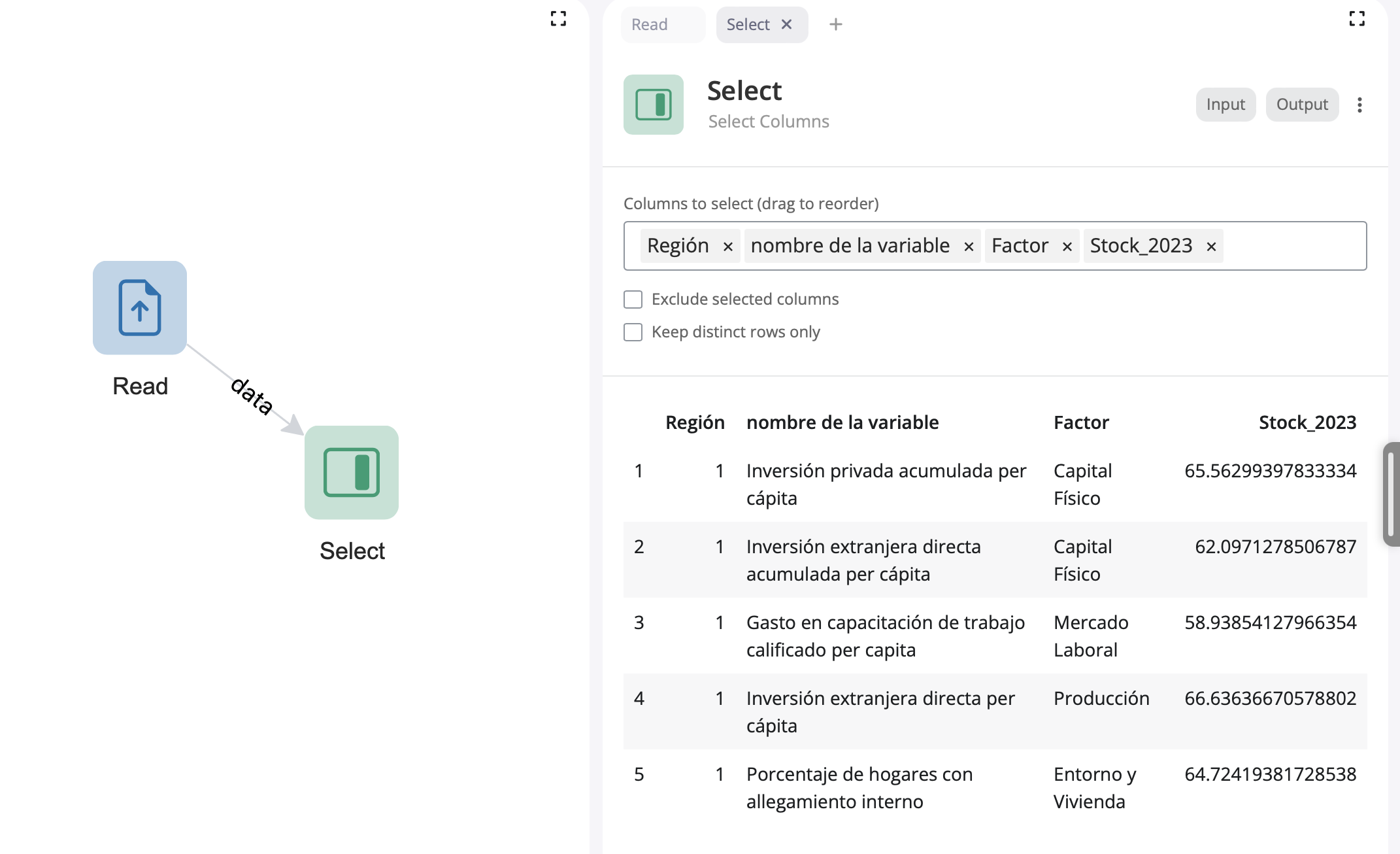
Task: Remove the Región column chip
Action: tap(727, 247)
